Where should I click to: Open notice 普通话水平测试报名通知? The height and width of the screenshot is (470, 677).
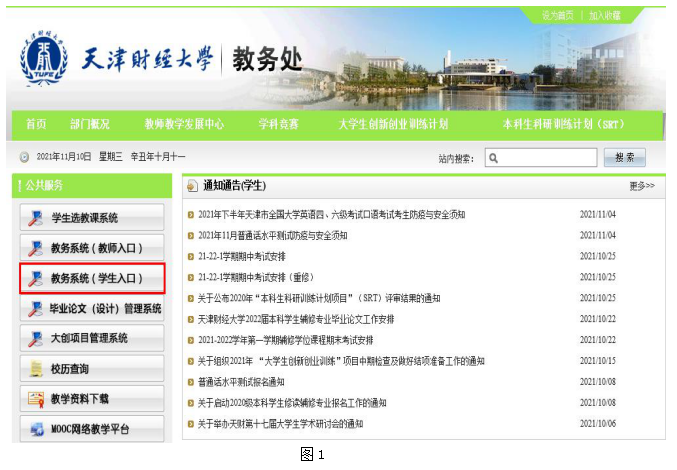241,382
